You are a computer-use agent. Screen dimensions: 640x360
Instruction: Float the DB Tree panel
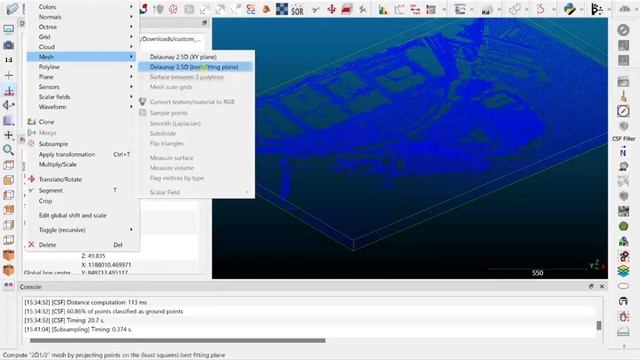(204, 23)
